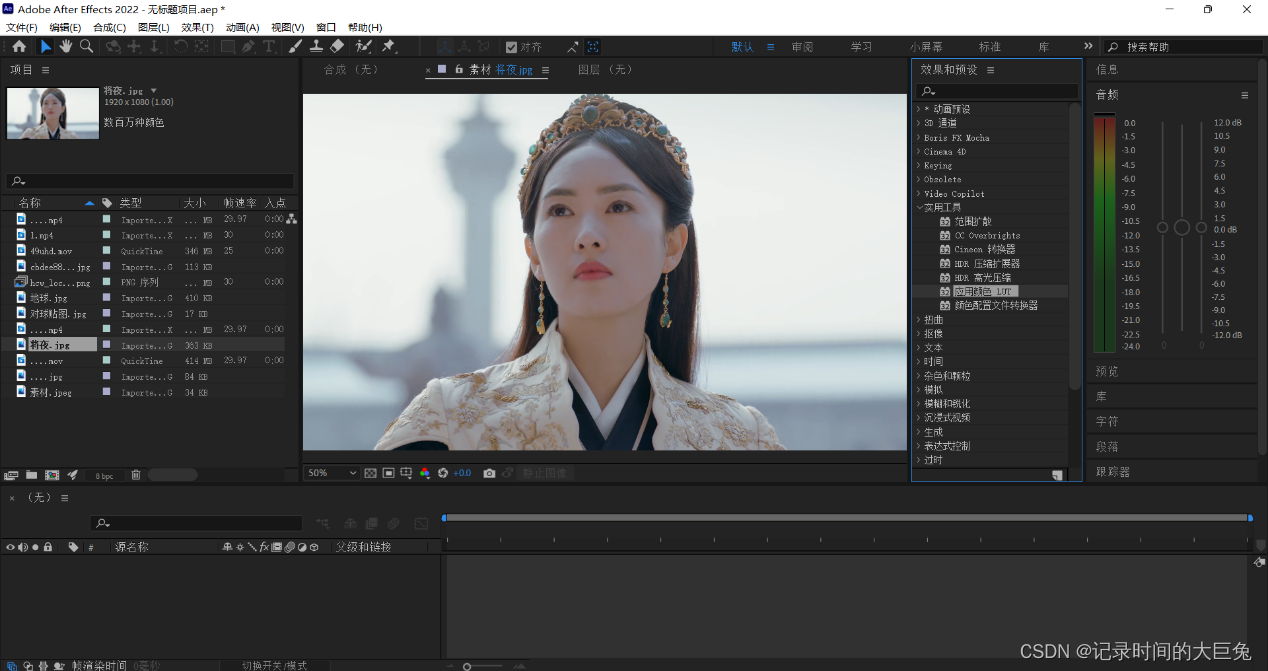Expand the 动画预设 effects category
This screenshot has width=1268, height=671.
tap(918, 109)
